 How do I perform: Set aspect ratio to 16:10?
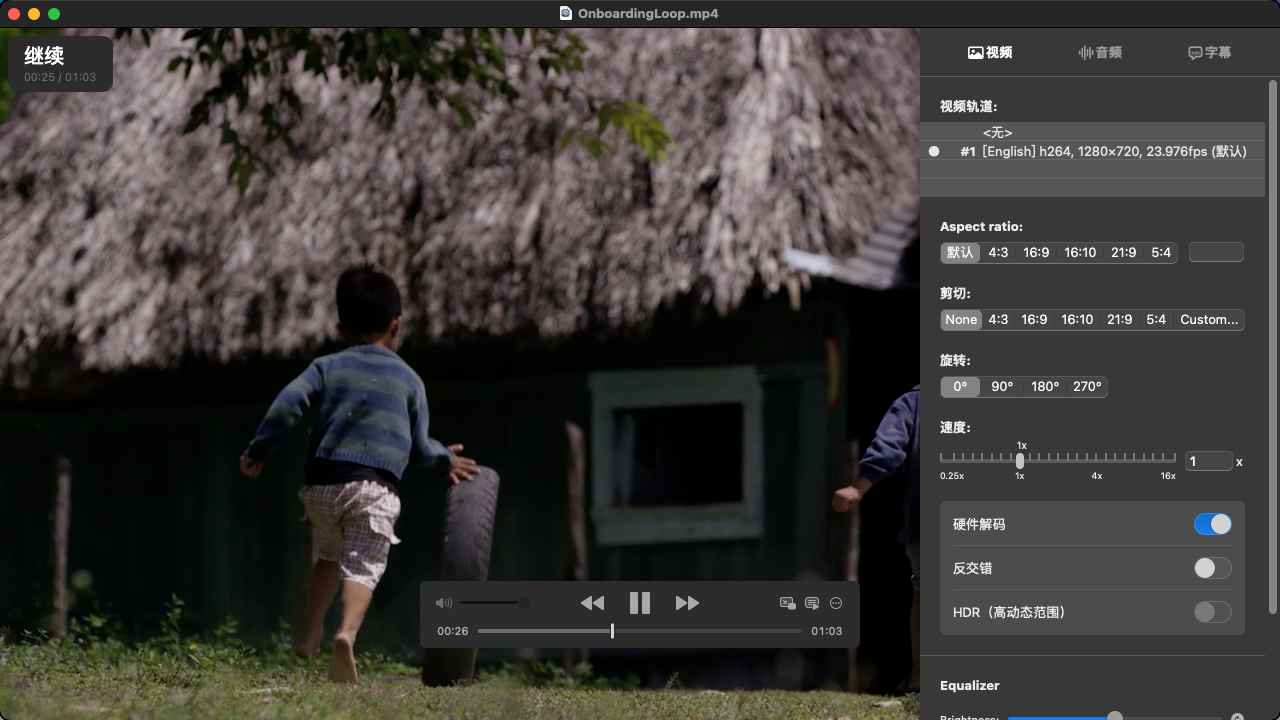[1080, 252]
